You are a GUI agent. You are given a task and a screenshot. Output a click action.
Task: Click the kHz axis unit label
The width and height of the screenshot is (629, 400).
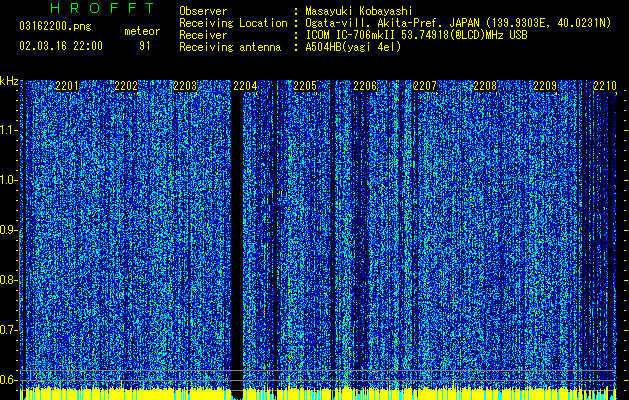9,81
